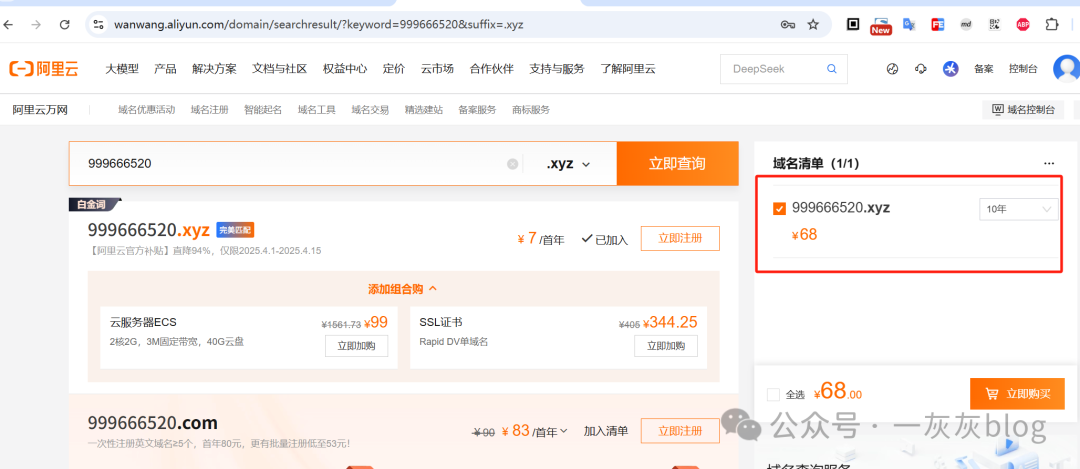1080x469 pixels.
Task: Open the 大模型 menu
Action: [122, 69]
